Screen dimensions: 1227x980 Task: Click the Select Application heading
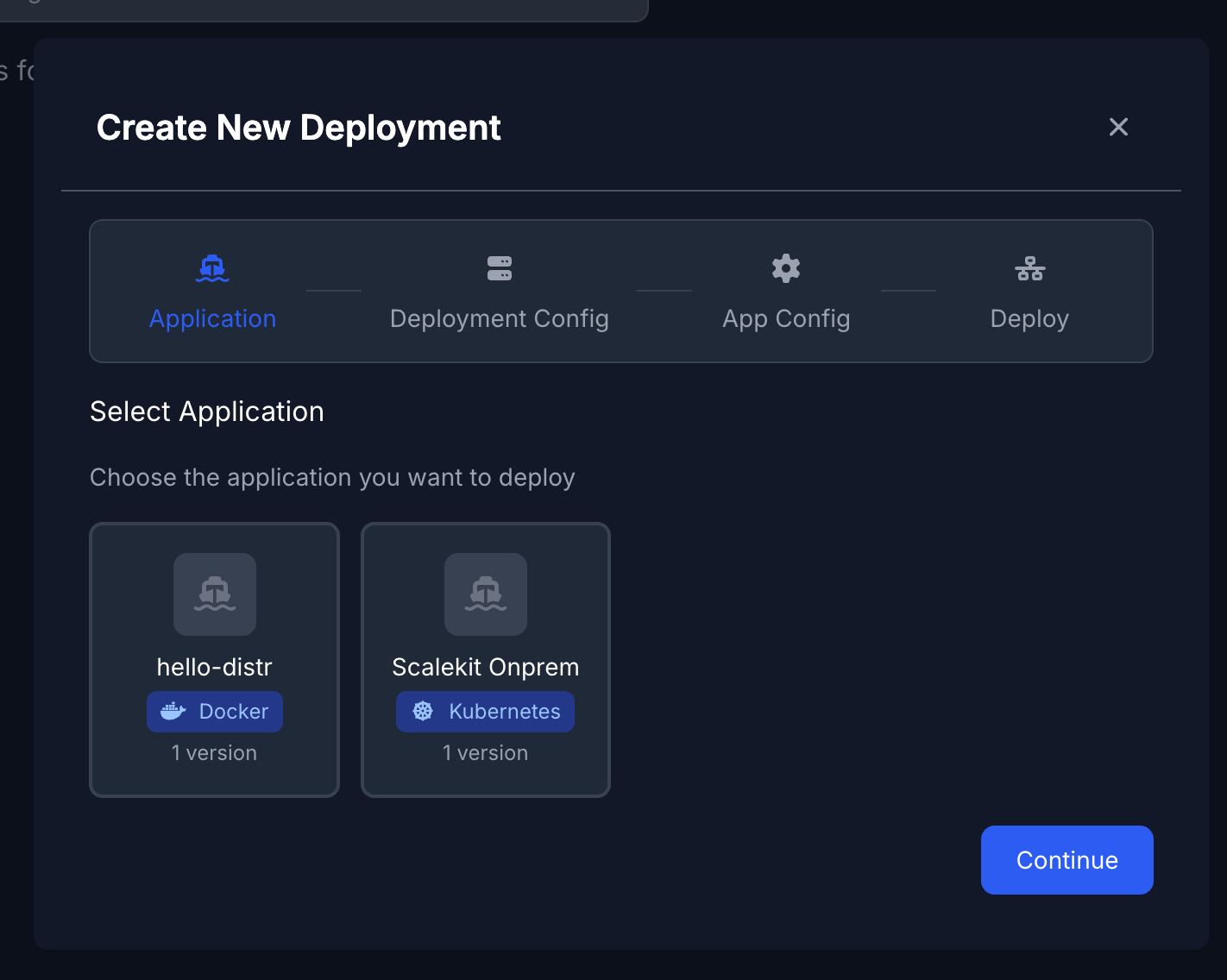[207, 411]
